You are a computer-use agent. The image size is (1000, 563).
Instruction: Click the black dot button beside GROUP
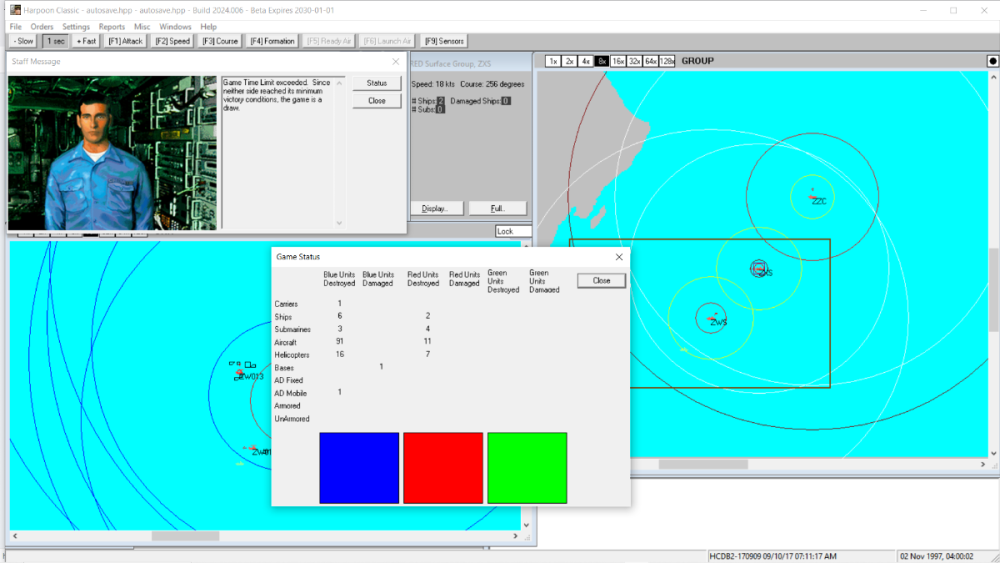992,61
